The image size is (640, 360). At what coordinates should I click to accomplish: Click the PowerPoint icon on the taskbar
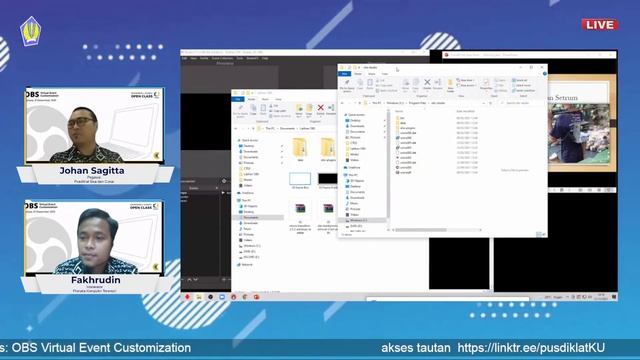[256, 297]
